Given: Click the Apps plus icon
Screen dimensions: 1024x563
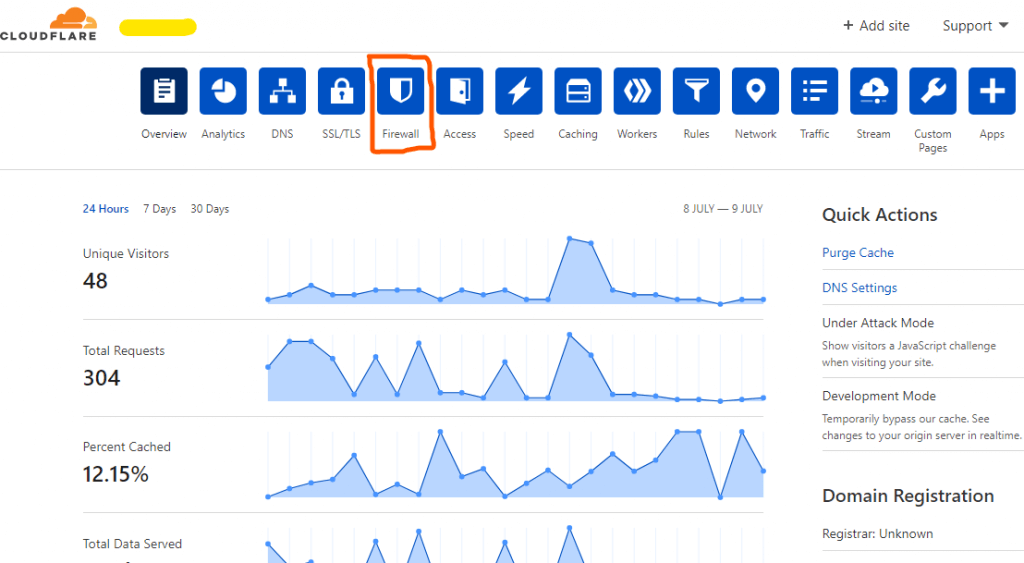Looking at the screenshot, I should [992, 92].
